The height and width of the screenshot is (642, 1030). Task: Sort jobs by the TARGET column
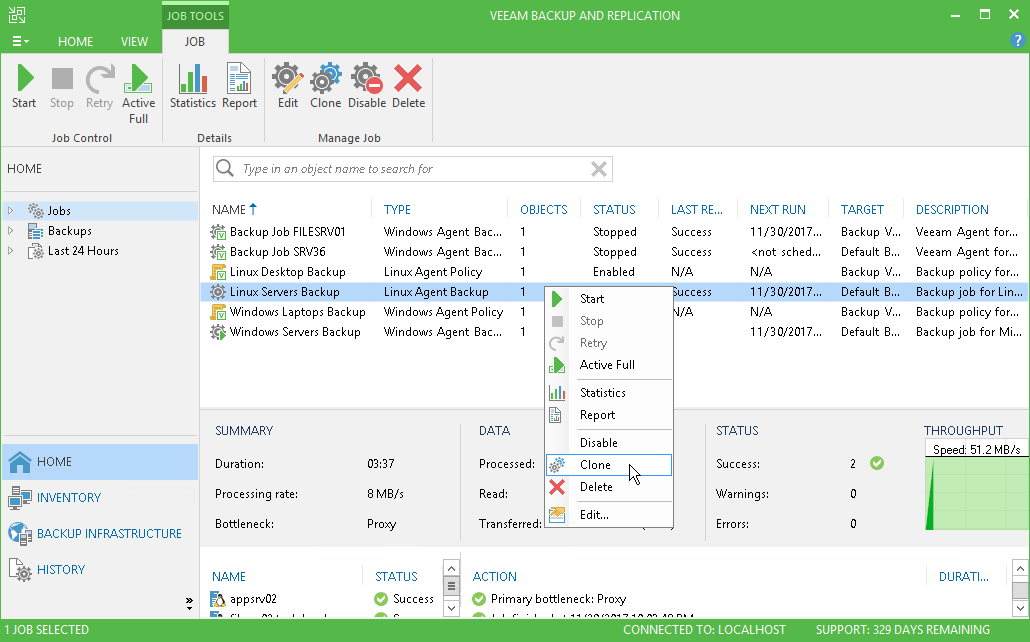(862, 210)
